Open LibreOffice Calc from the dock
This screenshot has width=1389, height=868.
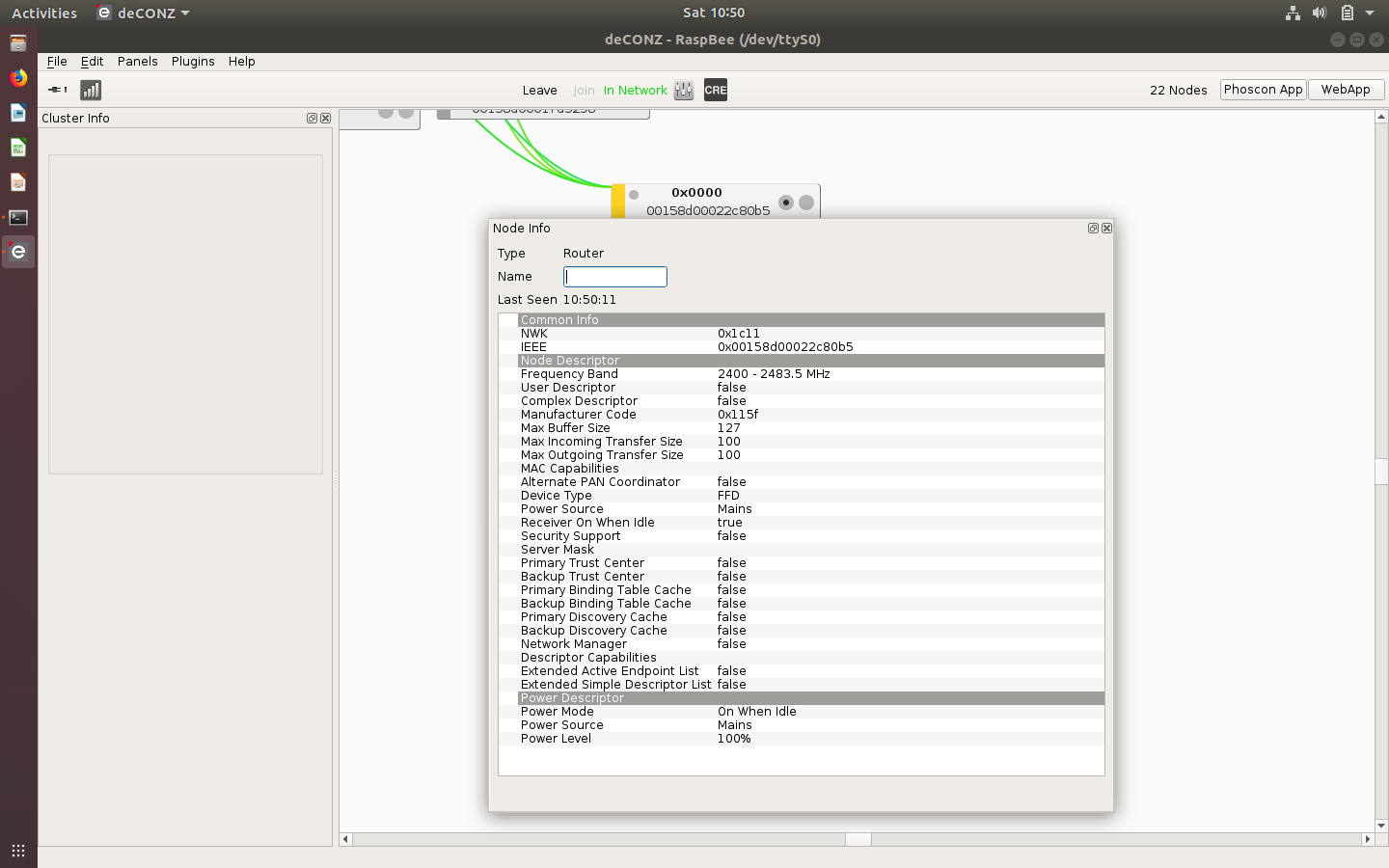[x=18, y=148]
